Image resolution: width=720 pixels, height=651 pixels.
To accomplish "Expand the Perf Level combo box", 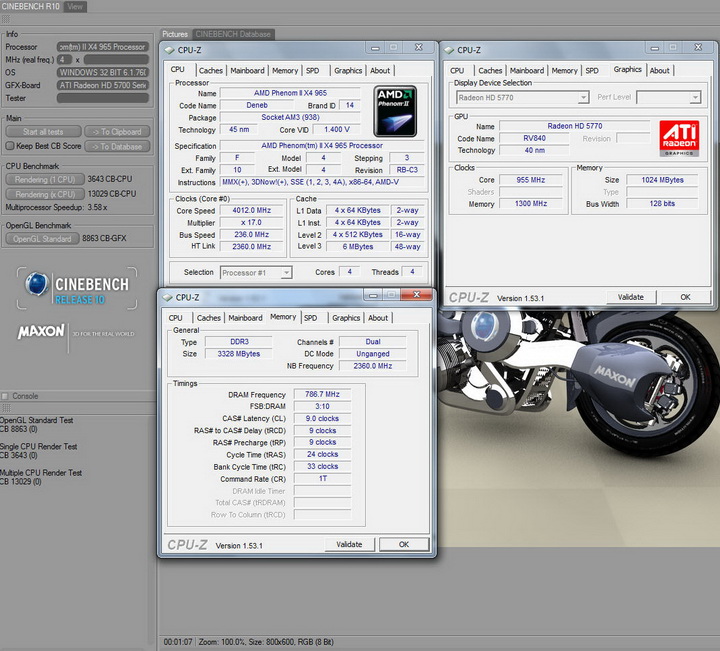I will coord(668,98).
